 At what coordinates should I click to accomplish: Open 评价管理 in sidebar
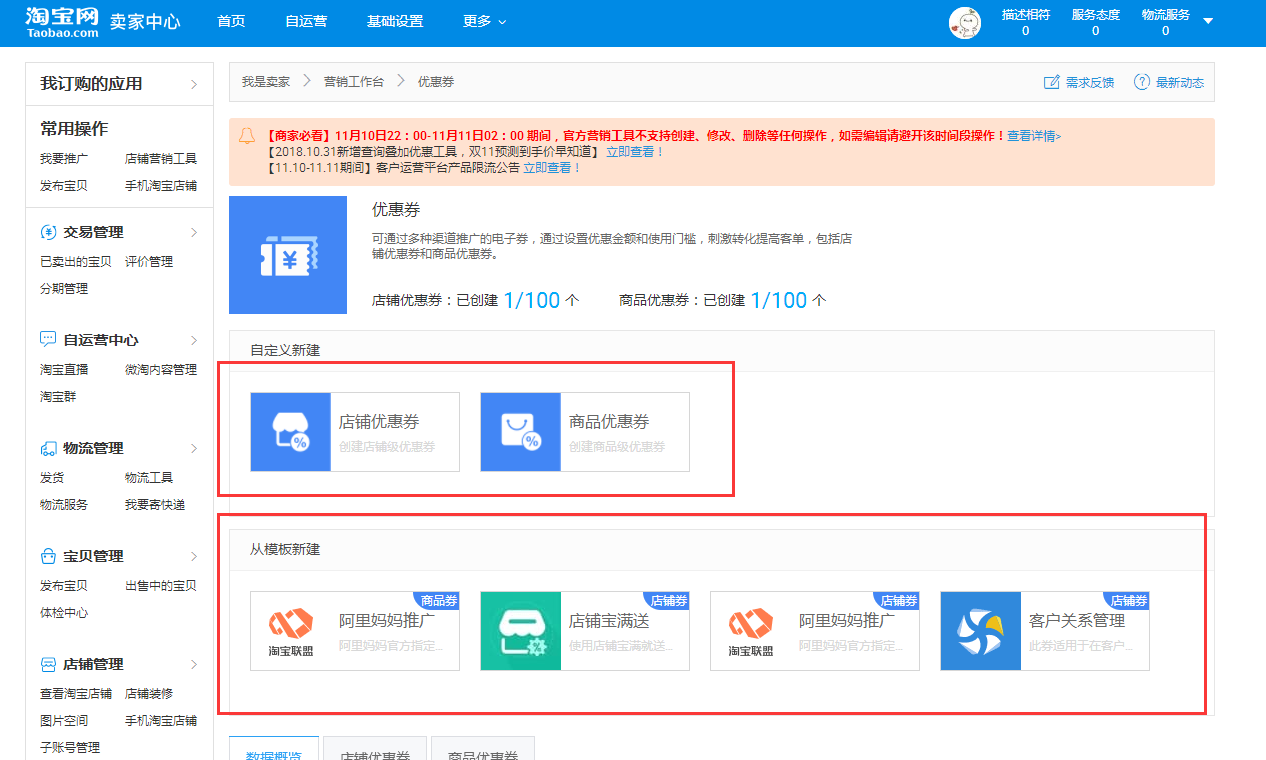click(x=149, y=261)
